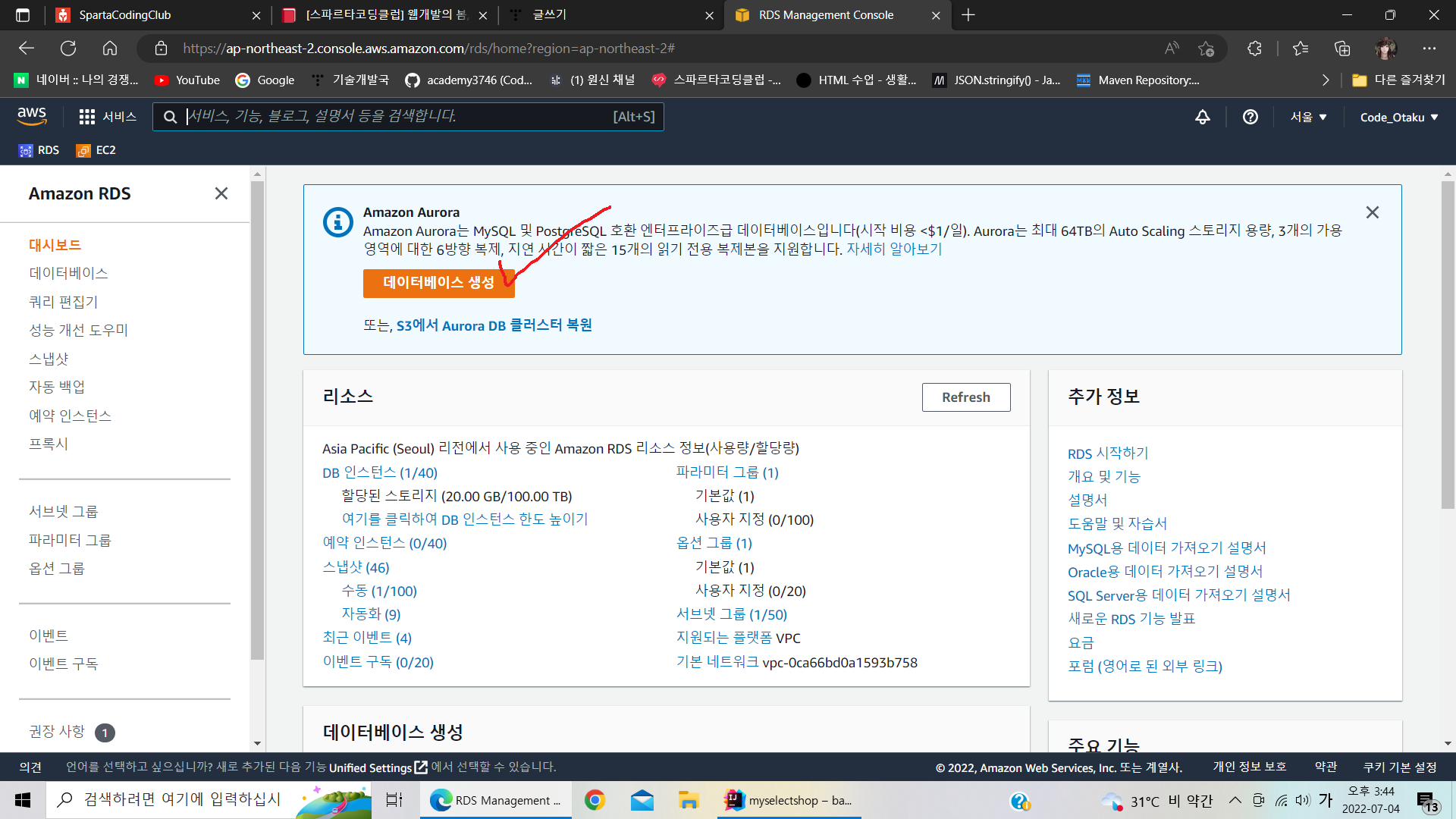Click the RDS shortcut in favorites bar
The width and height of the screenshot is (1456, 819).
click(39, 150)
